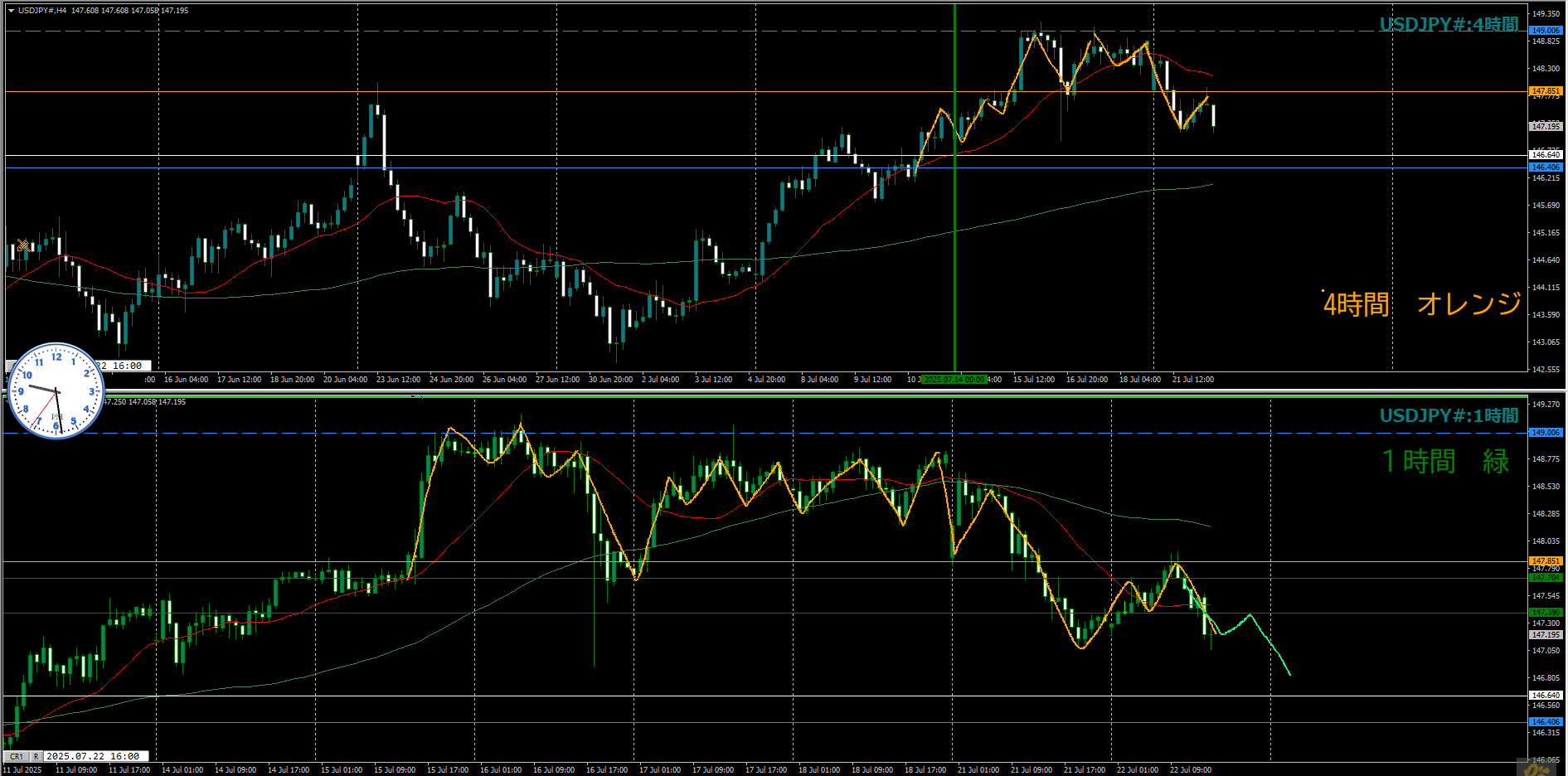
Task: Click the orange 4時間 オレンジ text label
Action: tap(1421, 304)
